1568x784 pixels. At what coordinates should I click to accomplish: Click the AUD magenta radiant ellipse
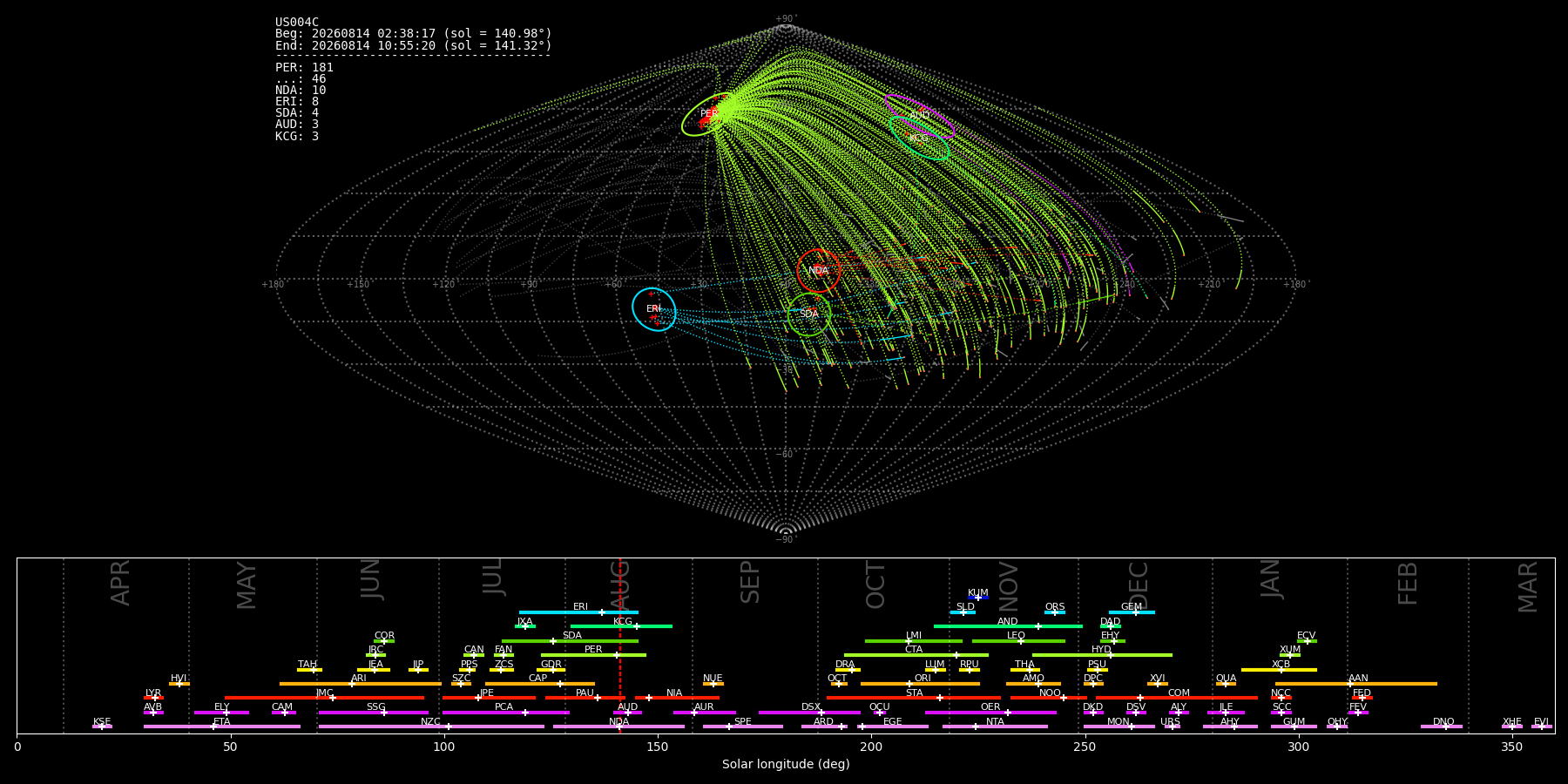pos(919,117)
